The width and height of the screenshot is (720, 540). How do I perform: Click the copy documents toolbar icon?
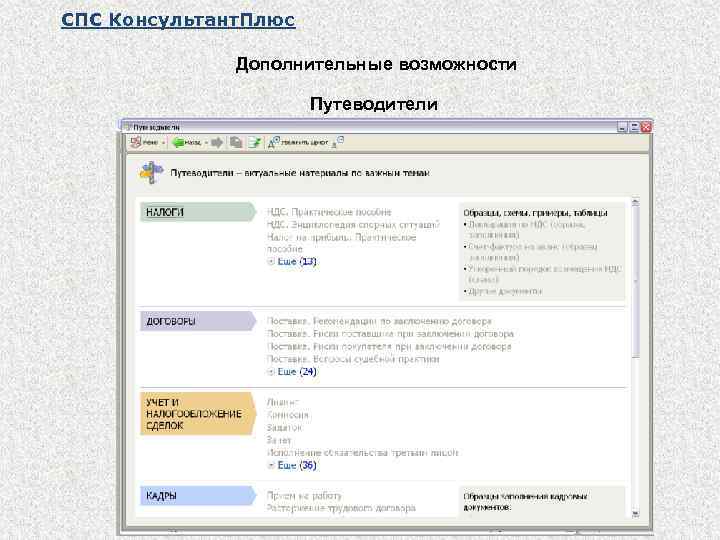236,143
